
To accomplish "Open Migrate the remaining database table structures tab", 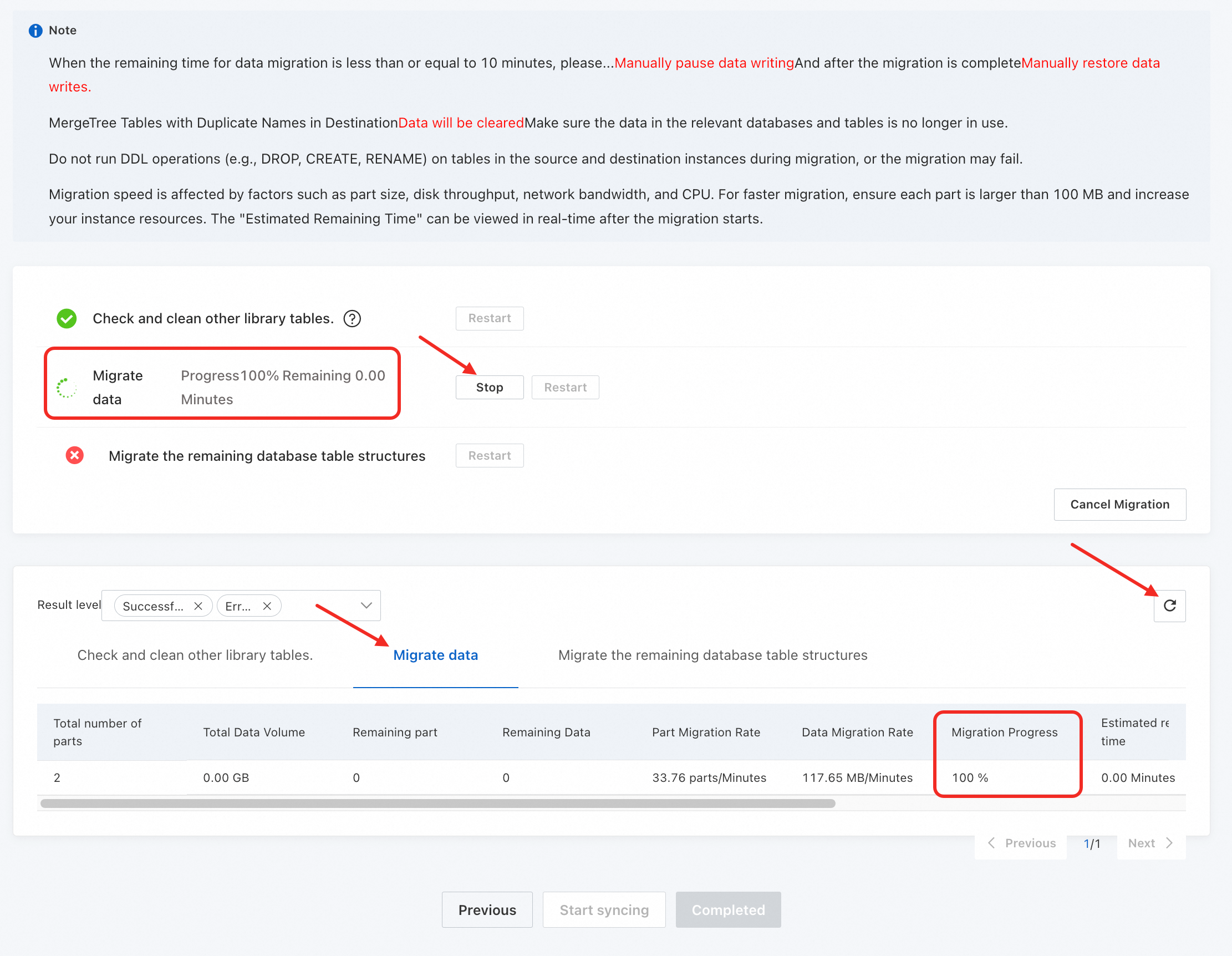I will 712,655.
